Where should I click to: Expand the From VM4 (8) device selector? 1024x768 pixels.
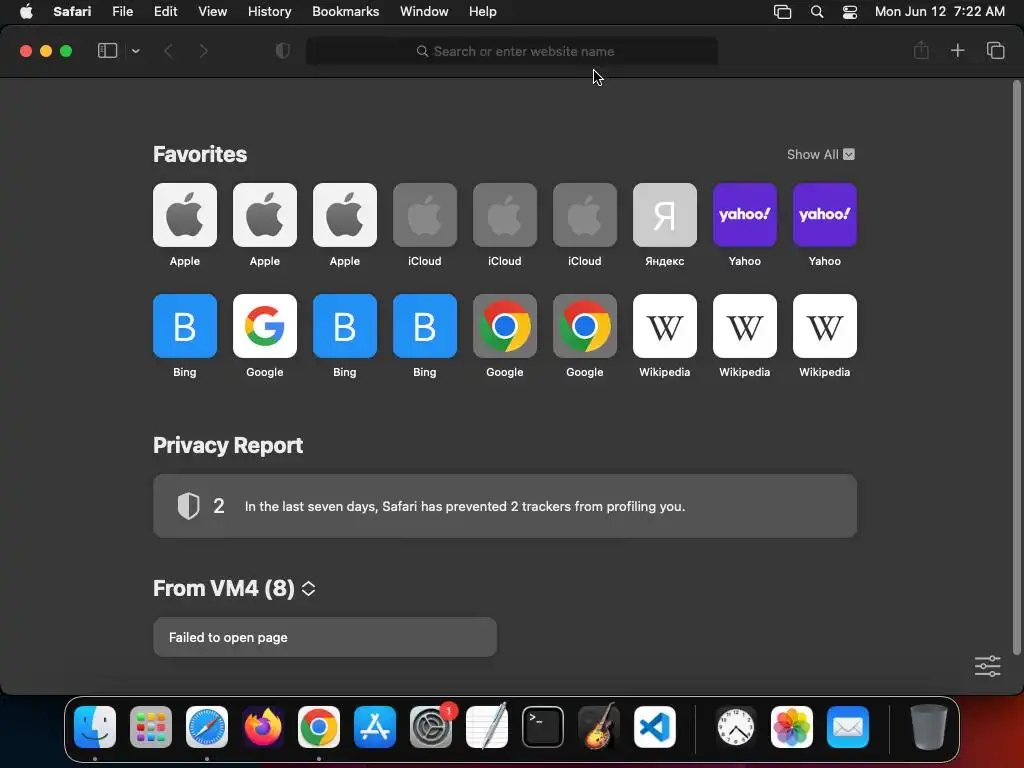[308, 588]
